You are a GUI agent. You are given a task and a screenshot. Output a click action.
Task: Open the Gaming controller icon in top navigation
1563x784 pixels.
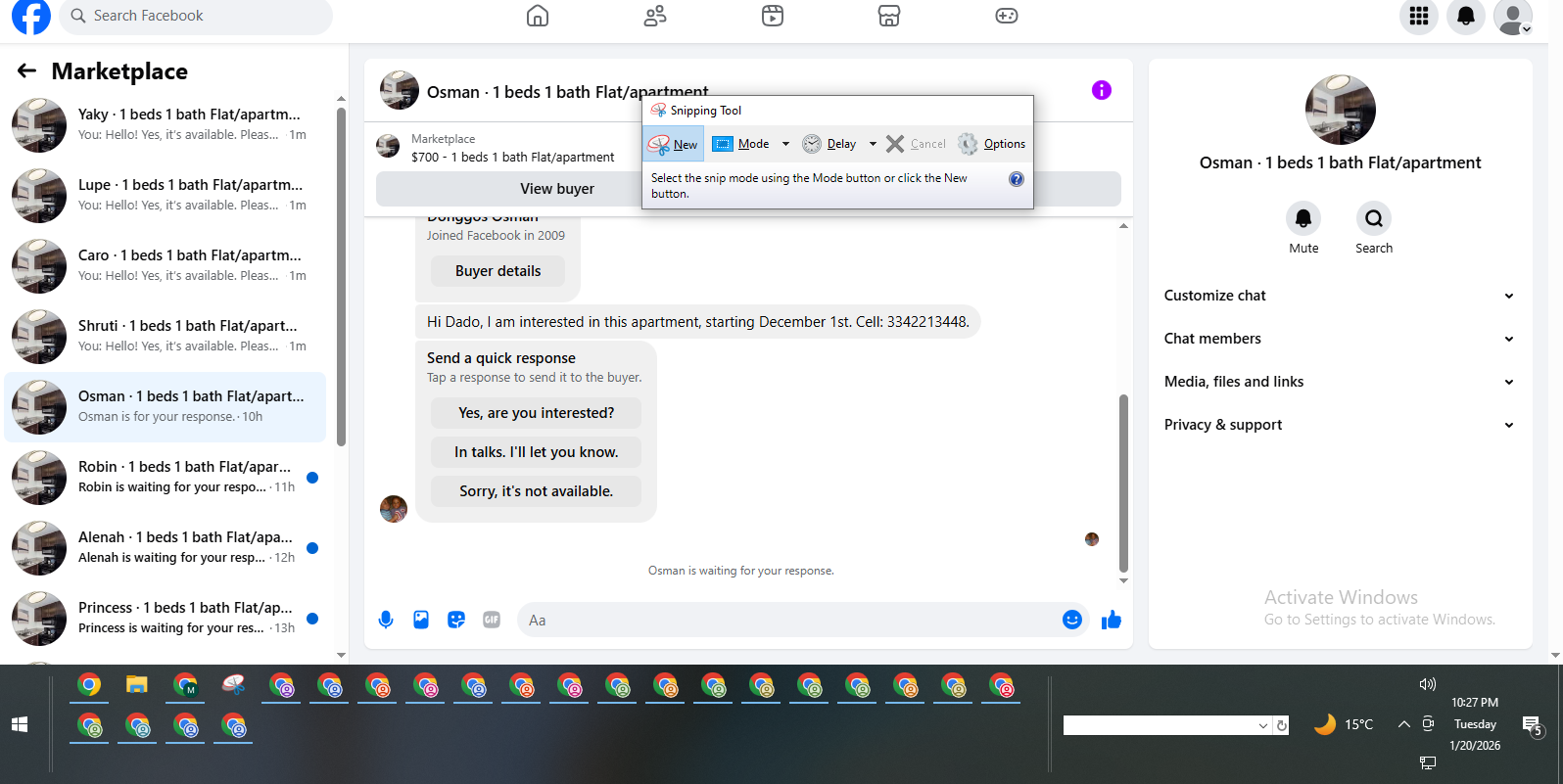[1007, 16]
